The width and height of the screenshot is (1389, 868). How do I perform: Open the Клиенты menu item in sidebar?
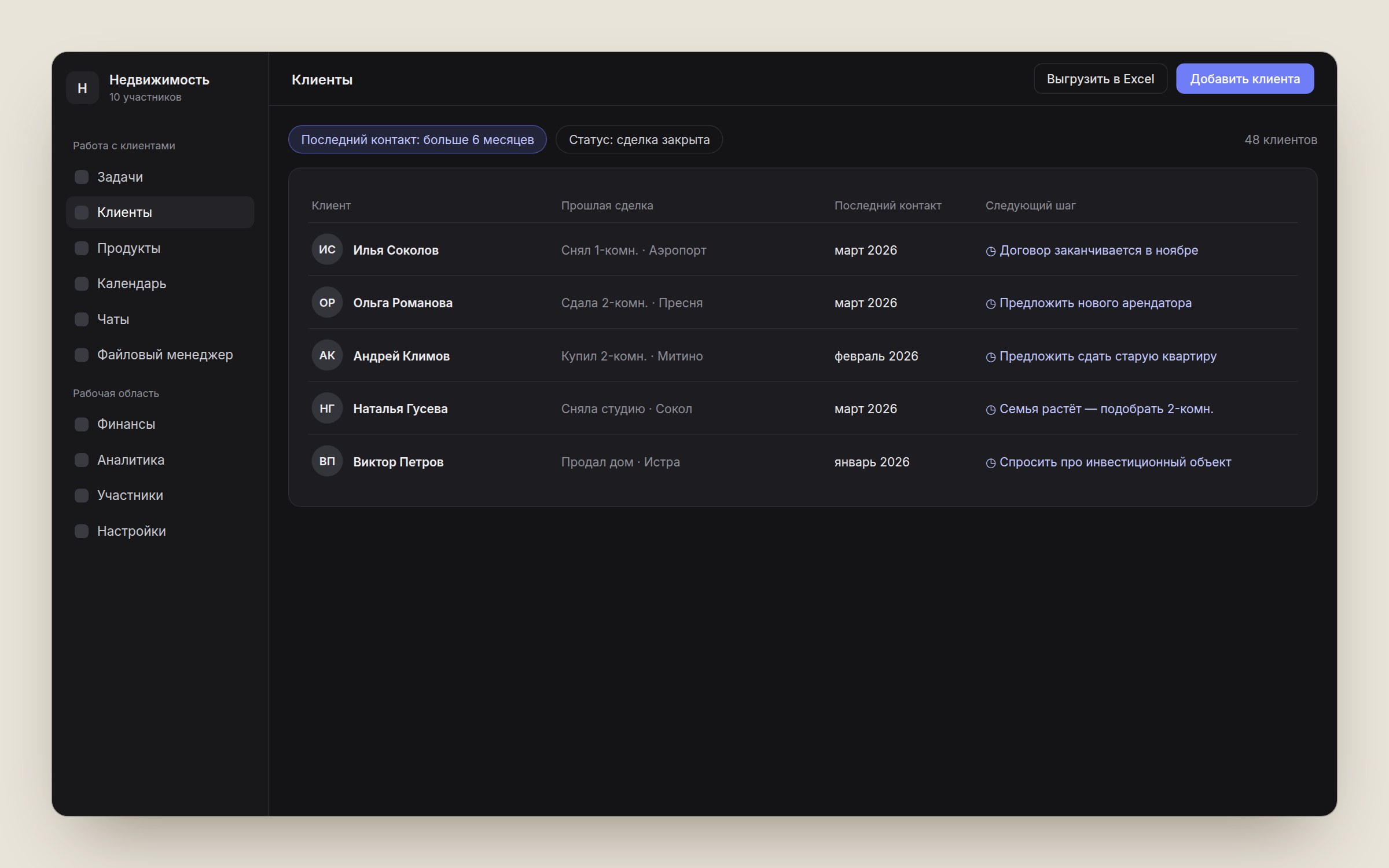pos(160,212)
